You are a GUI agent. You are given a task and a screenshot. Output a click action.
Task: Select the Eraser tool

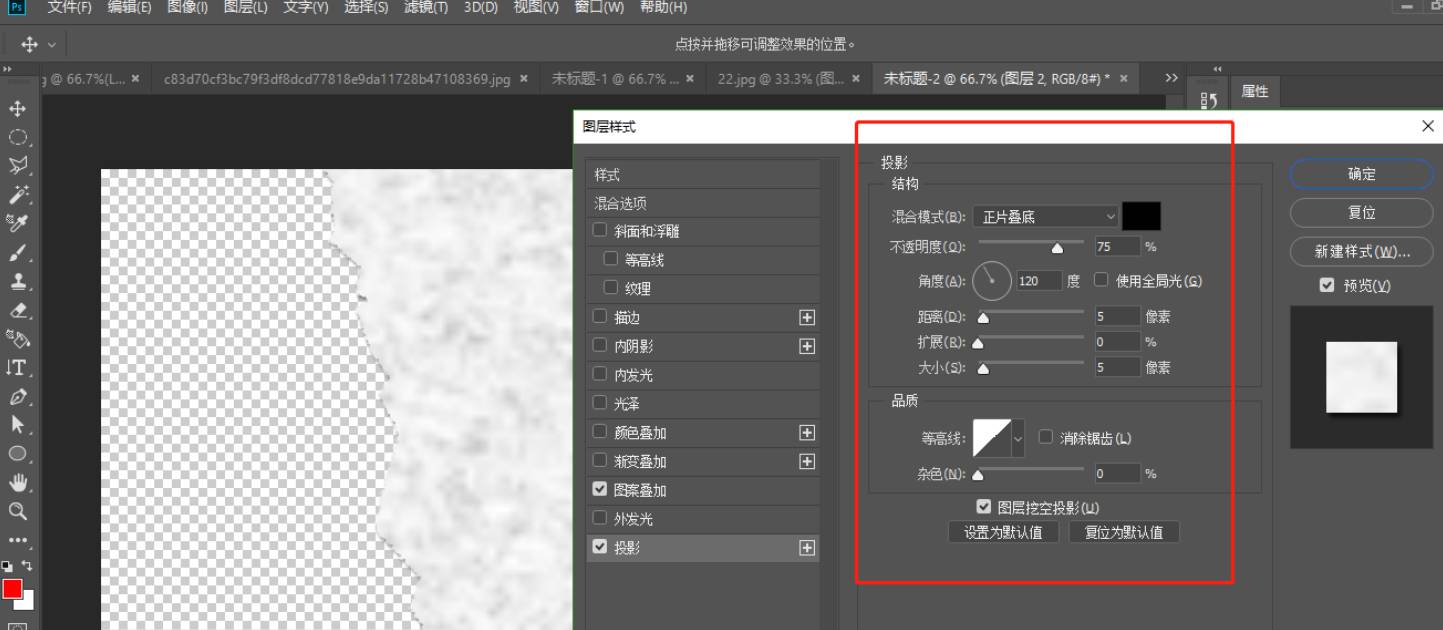pyautogui.click(x=17, y=310)
